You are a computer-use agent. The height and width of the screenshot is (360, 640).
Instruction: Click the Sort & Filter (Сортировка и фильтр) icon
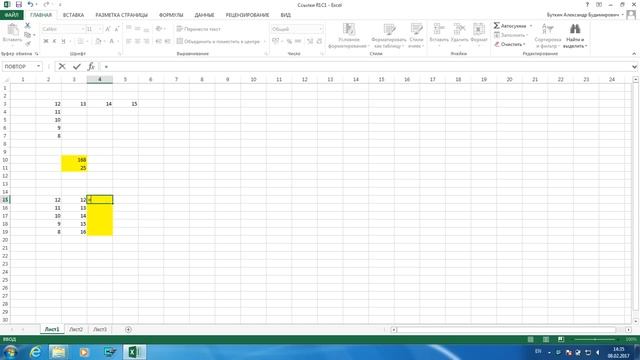pos(547,29)
